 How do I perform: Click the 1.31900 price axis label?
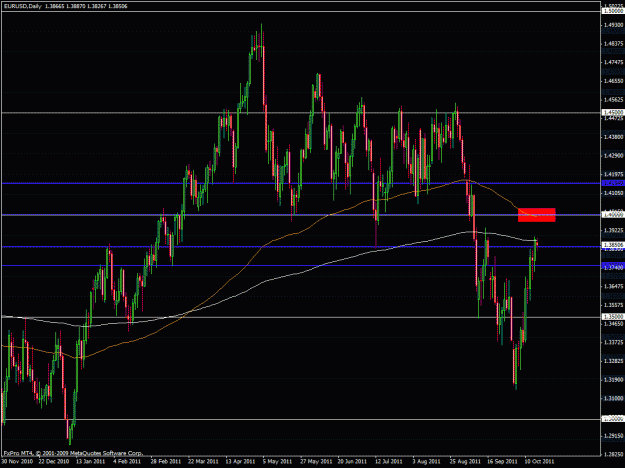[x=613, y=380]
